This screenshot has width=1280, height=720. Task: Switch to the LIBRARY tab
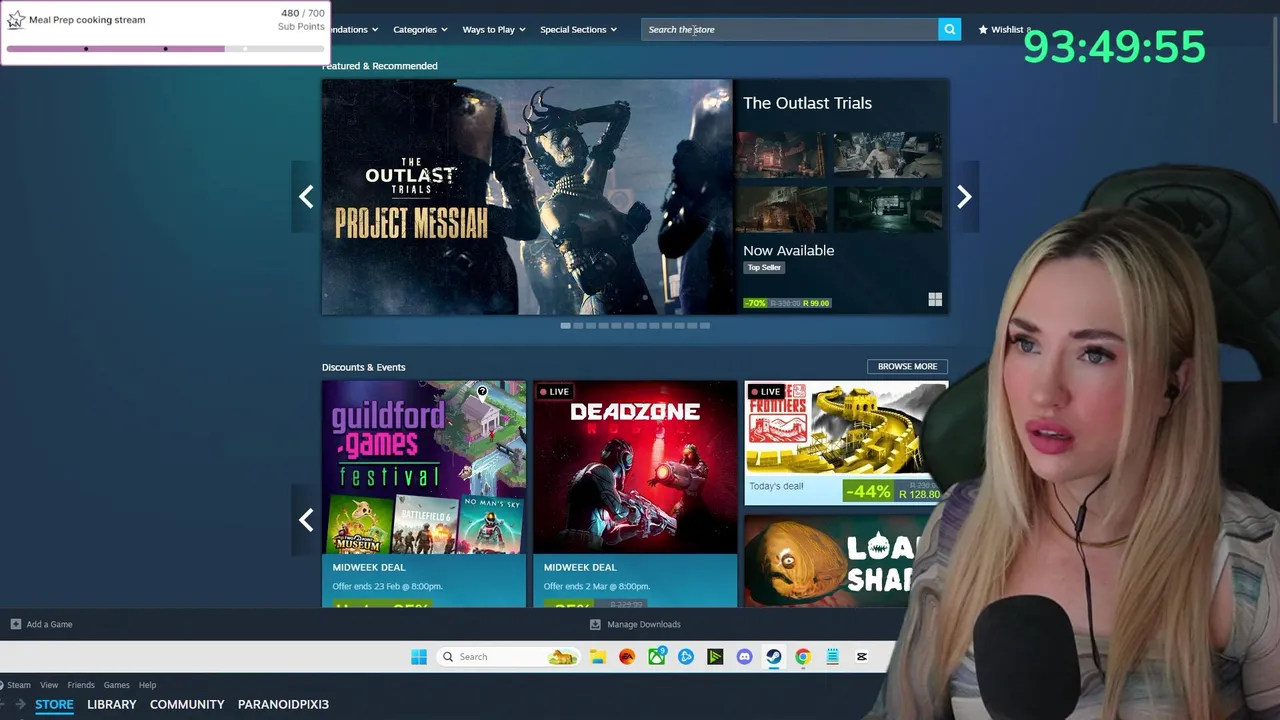point(112,704)
